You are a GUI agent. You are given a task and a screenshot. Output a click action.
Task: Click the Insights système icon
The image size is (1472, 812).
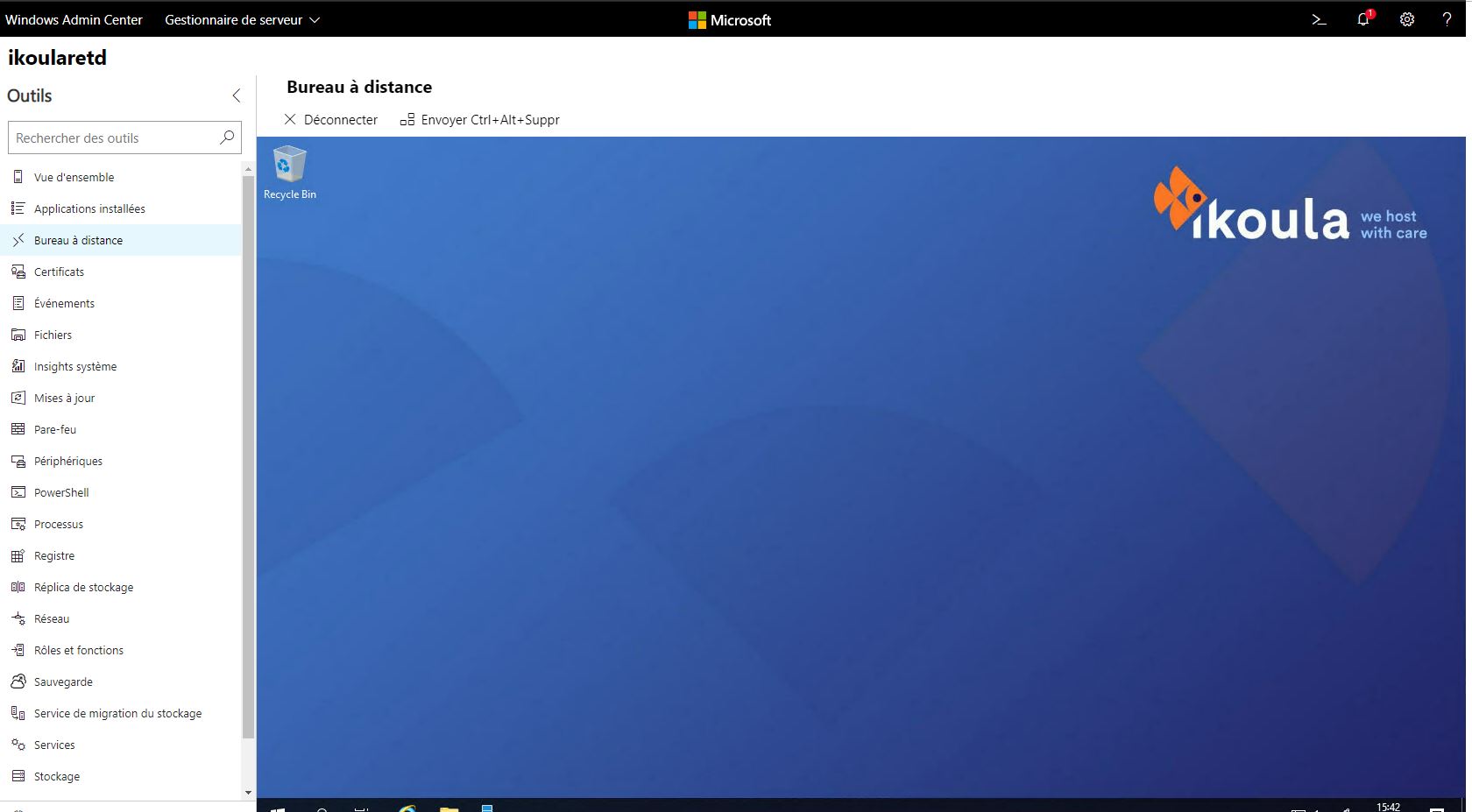tap(18, 366)
